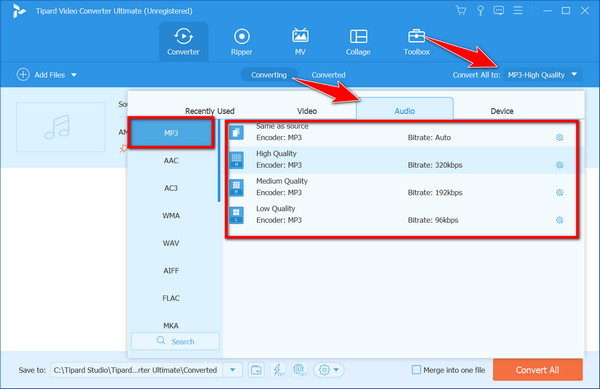Open the bottom preferences gear
Image resolution: width=600 pixels, height=389 pixels.
point(324,370)
